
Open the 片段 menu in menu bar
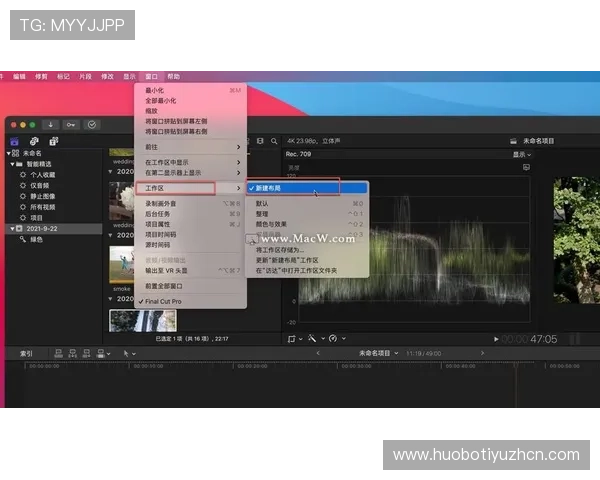point(85,77)
